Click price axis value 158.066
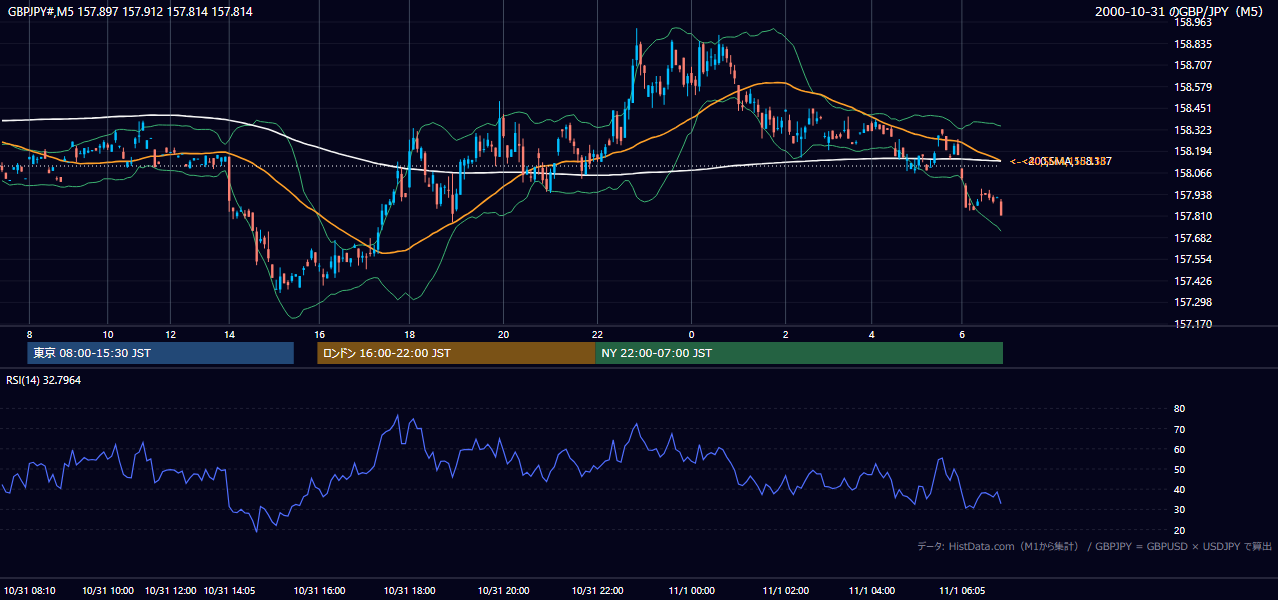The height and width of the screenshot is (600, 1278). pos(1193,173)
